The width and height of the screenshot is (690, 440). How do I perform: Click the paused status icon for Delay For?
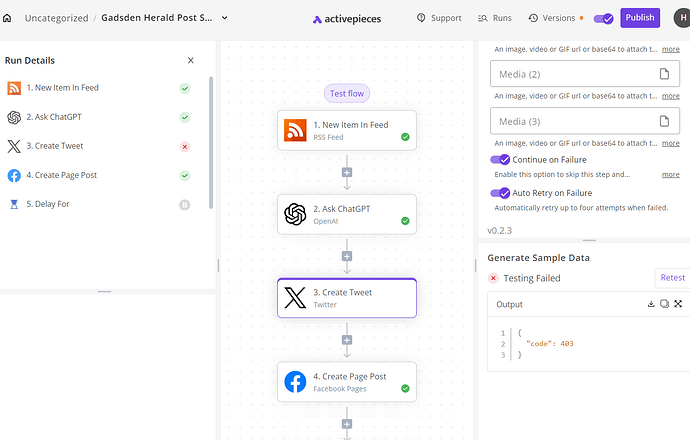coord(185,205)
